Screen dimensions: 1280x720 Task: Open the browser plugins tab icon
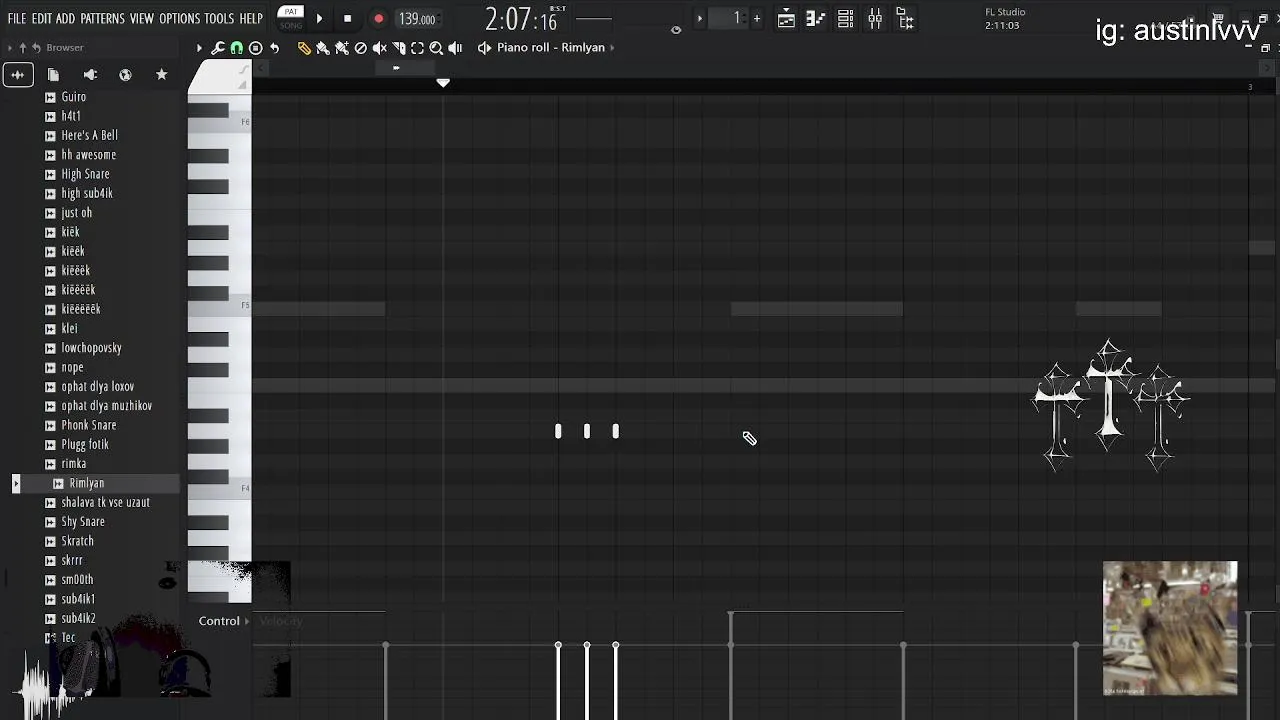(x=90, y=75)
